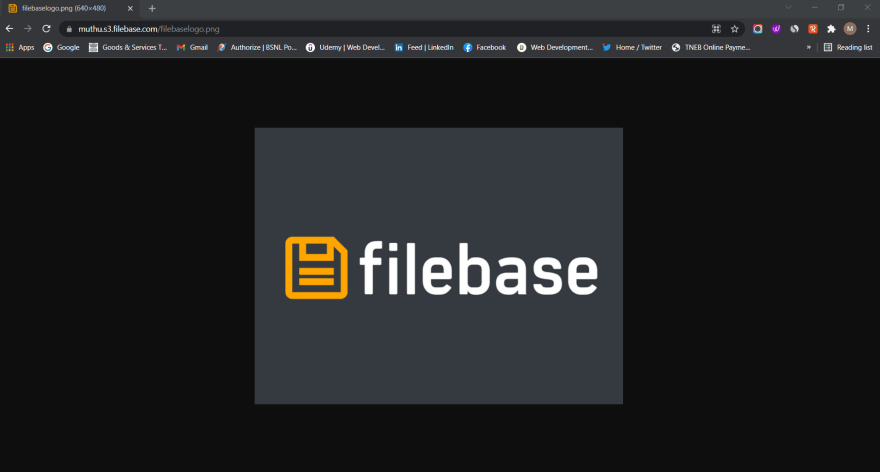Screen dimensions: 880x472
Task: Open the Home / Twitter bookmark
Action: click(x=632, y=48)
